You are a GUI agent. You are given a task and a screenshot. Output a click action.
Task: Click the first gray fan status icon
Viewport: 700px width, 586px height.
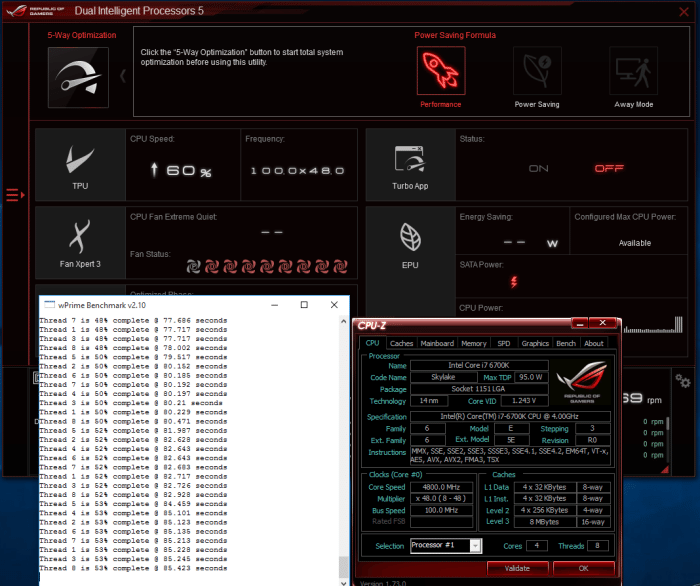(x=194, y=266)
